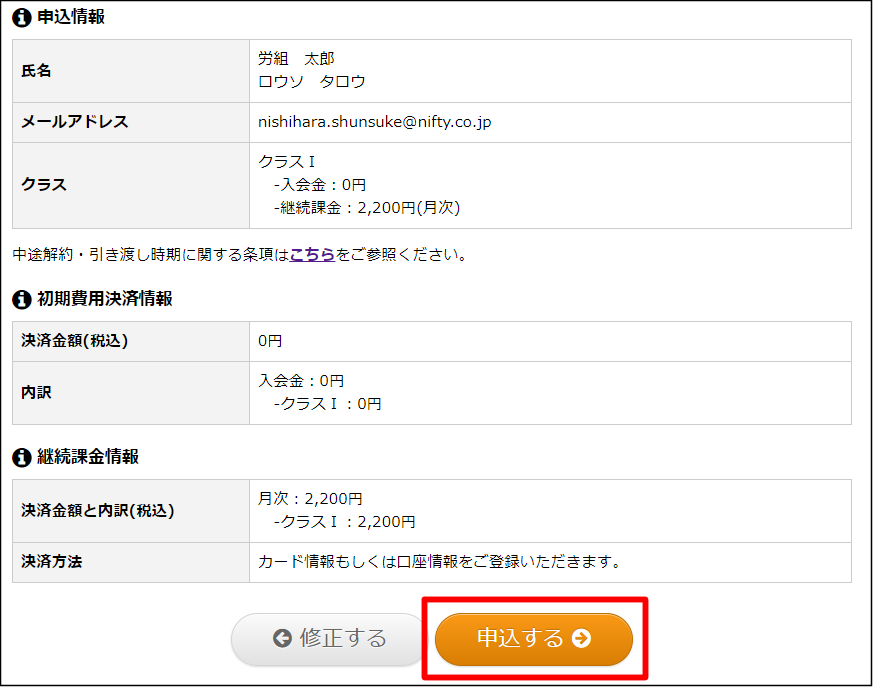Click the 内訳 row label
This screenshot has height=687, width=873.
point(36,393)
